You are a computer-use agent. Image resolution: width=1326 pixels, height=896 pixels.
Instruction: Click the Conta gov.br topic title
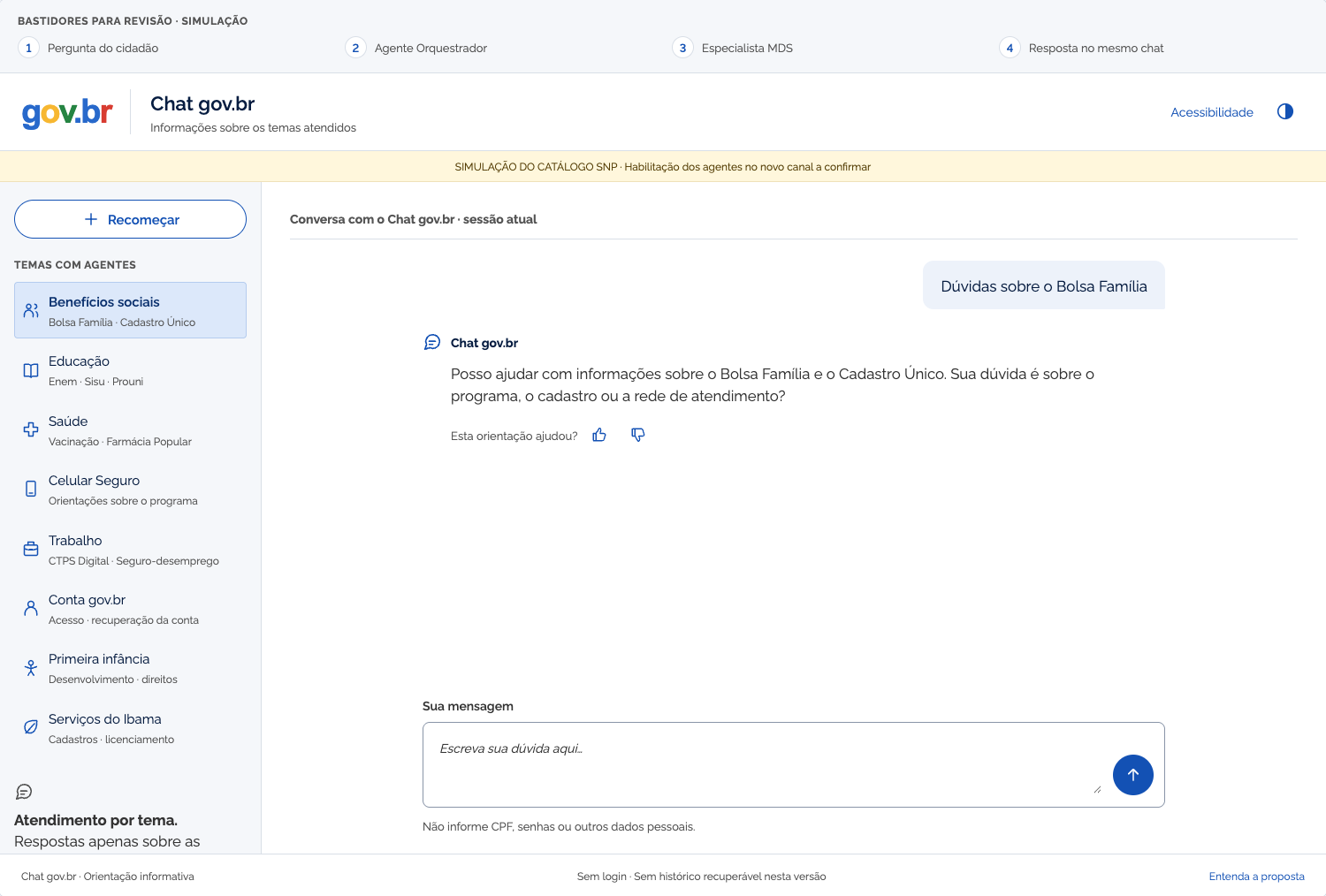point(87,600)
